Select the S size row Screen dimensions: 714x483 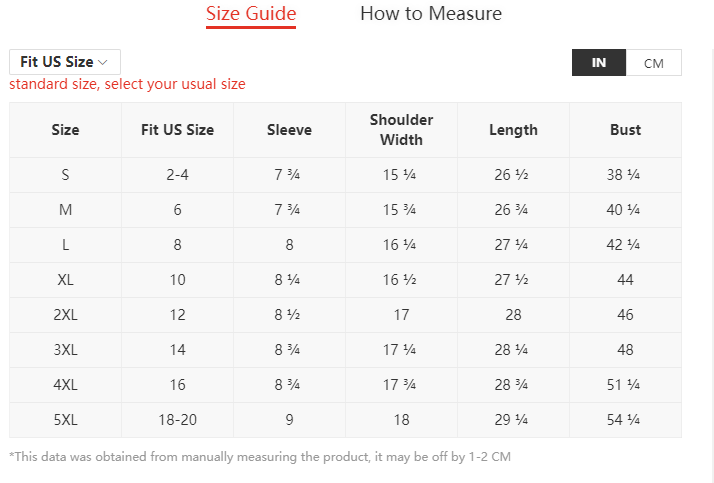(x=65, y=175)
